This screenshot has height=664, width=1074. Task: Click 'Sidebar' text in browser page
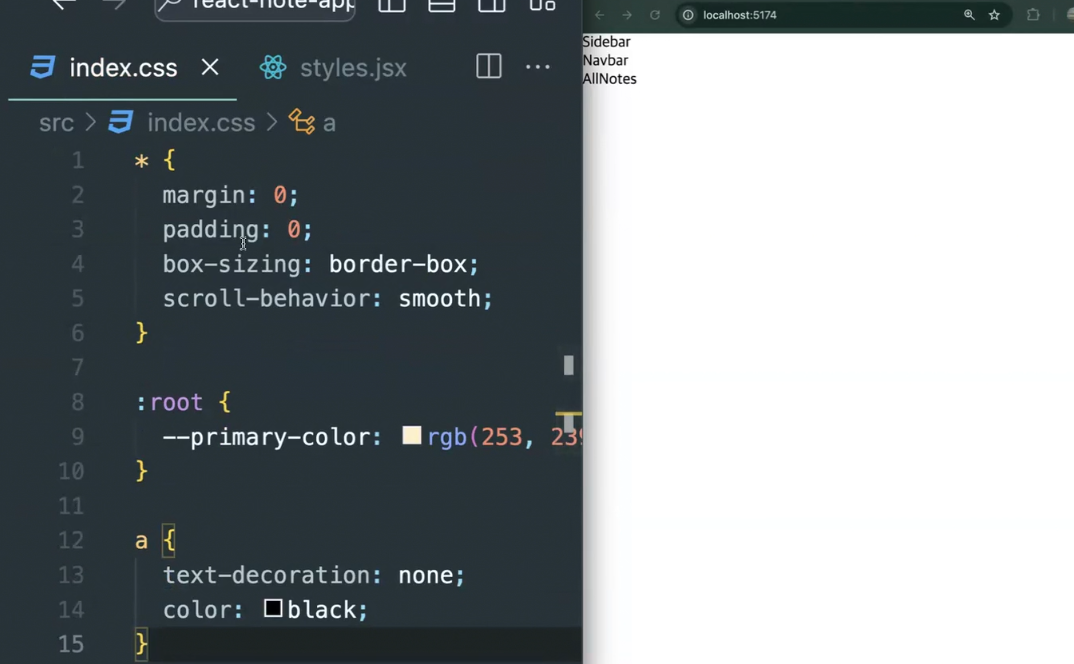pos(606,42)
